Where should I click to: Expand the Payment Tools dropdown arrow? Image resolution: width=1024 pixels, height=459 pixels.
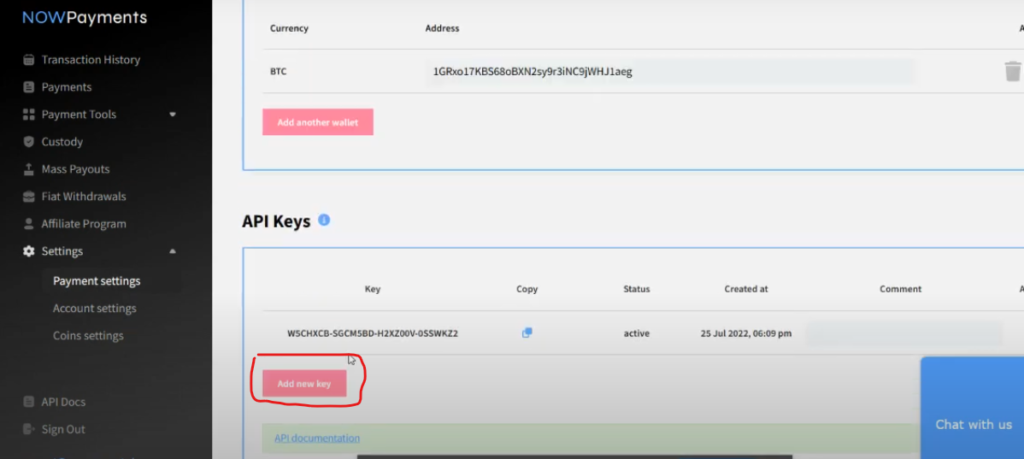pyautogui.click(x=172, y=115)
